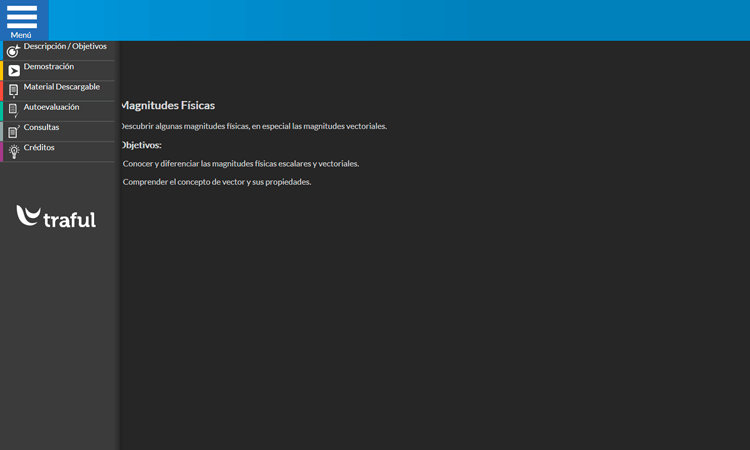
Task: Click the word diferenciar in first objective
Action: [180, 163]
